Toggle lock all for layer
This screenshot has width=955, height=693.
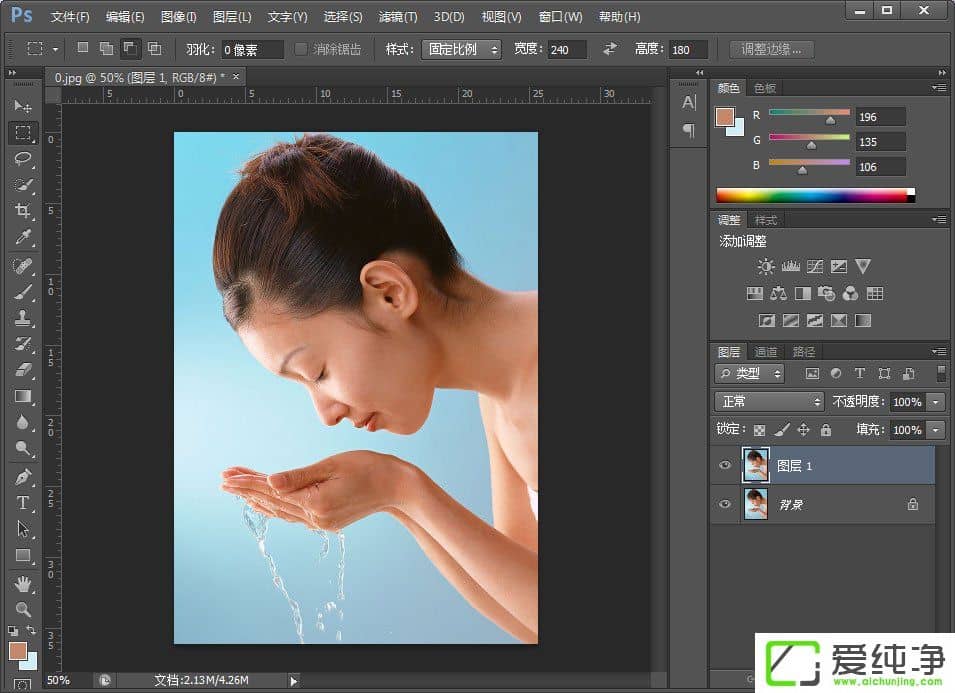tap(826, 430)
